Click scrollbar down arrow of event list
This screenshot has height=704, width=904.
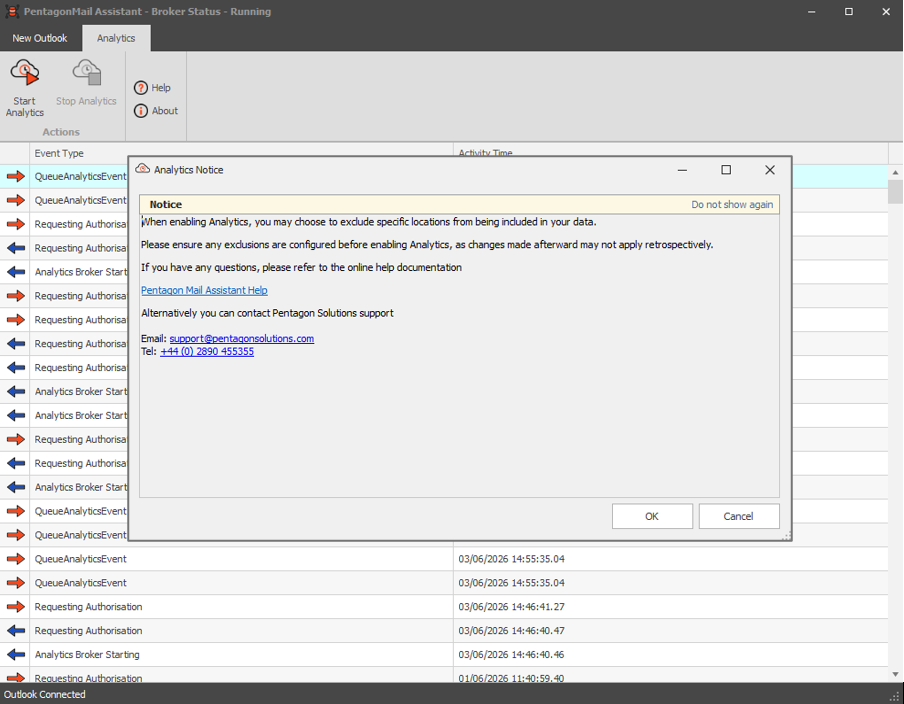pyautogui.click(x=895, y=674)
